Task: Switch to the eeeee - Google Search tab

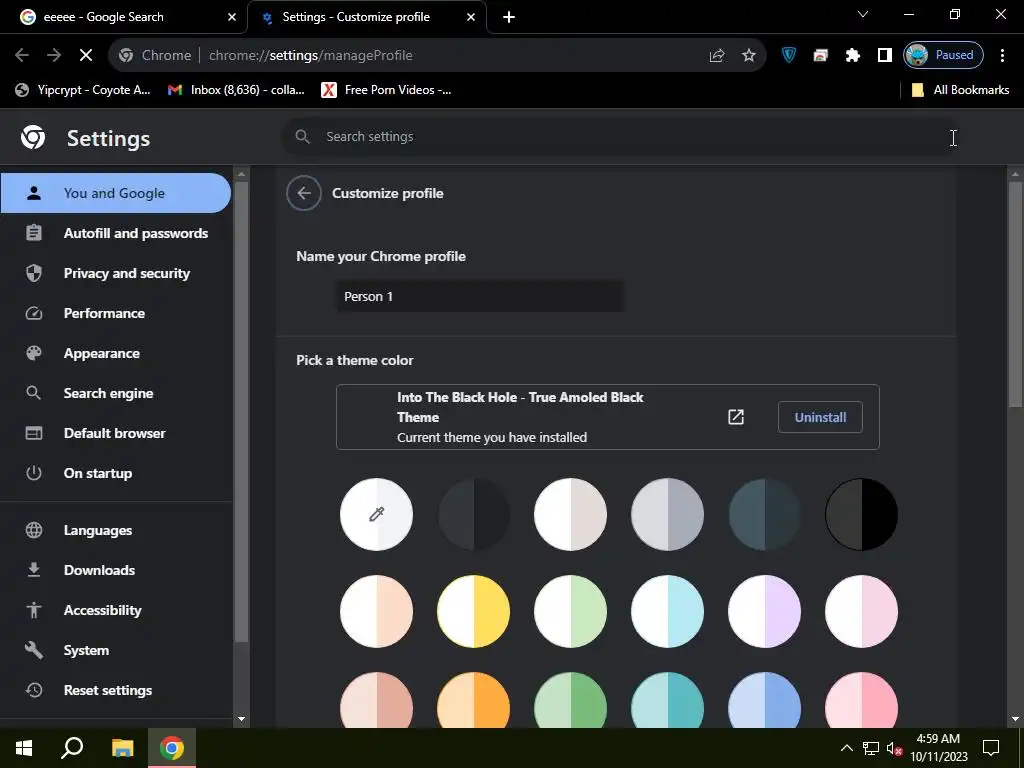Action: (x=124, y=18)
